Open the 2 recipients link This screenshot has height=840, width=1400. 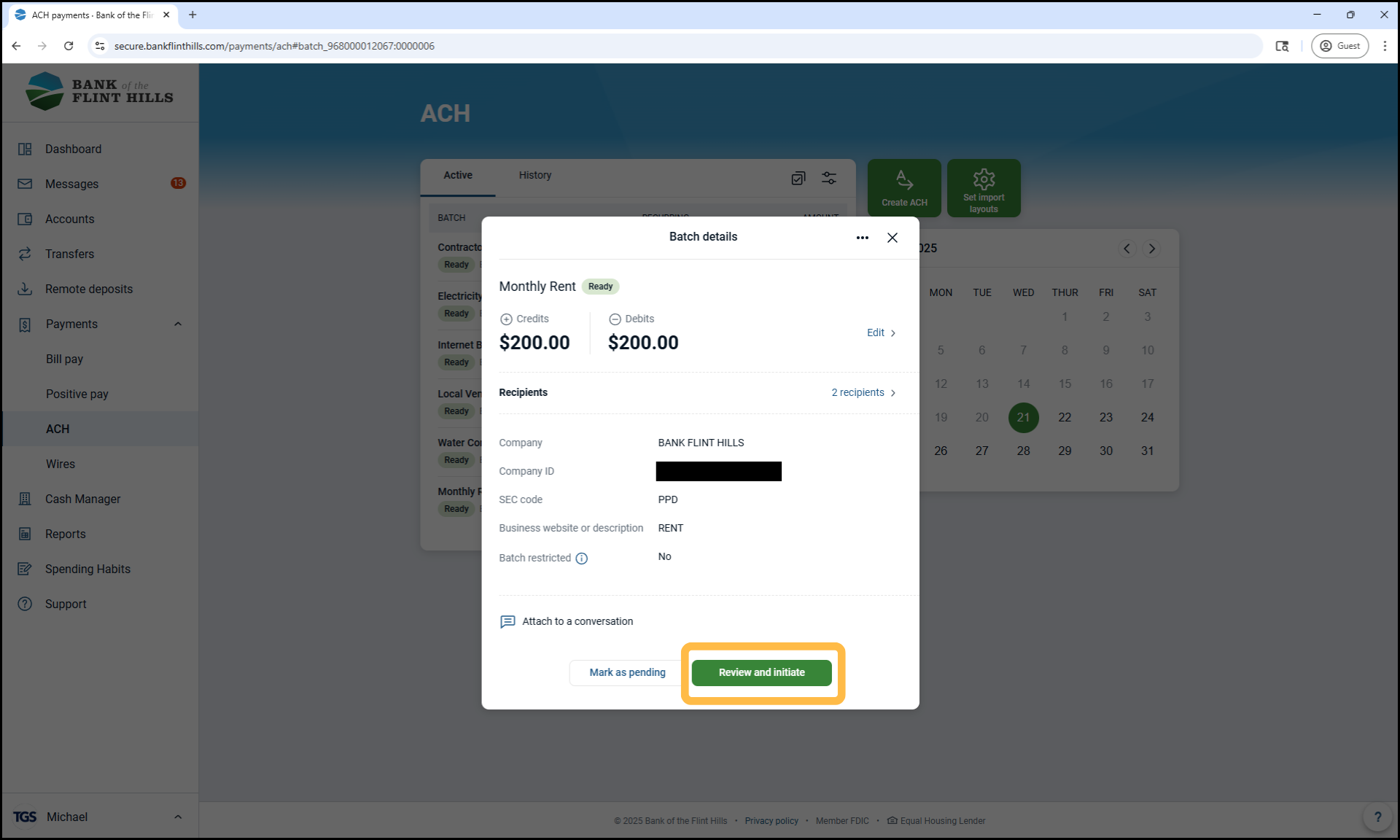(863, 392)
